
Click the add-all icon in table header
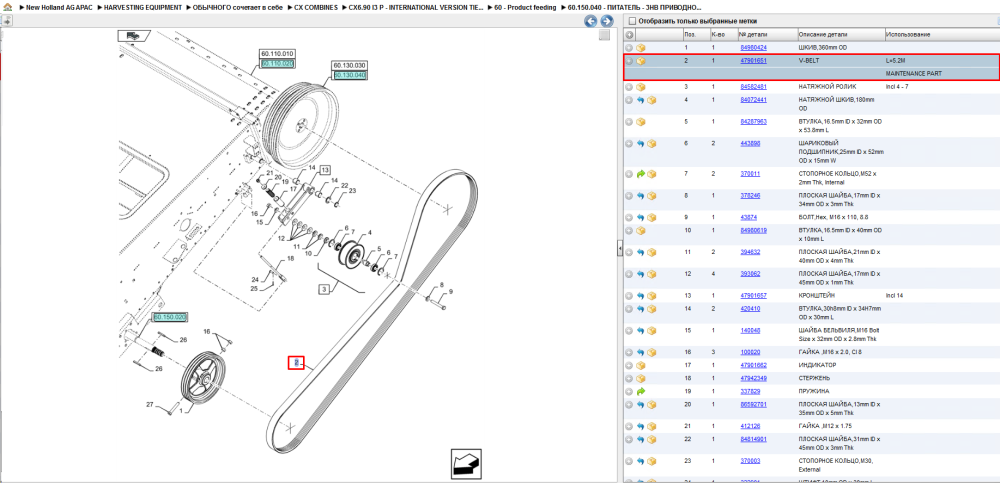click(x=629, y=34)
